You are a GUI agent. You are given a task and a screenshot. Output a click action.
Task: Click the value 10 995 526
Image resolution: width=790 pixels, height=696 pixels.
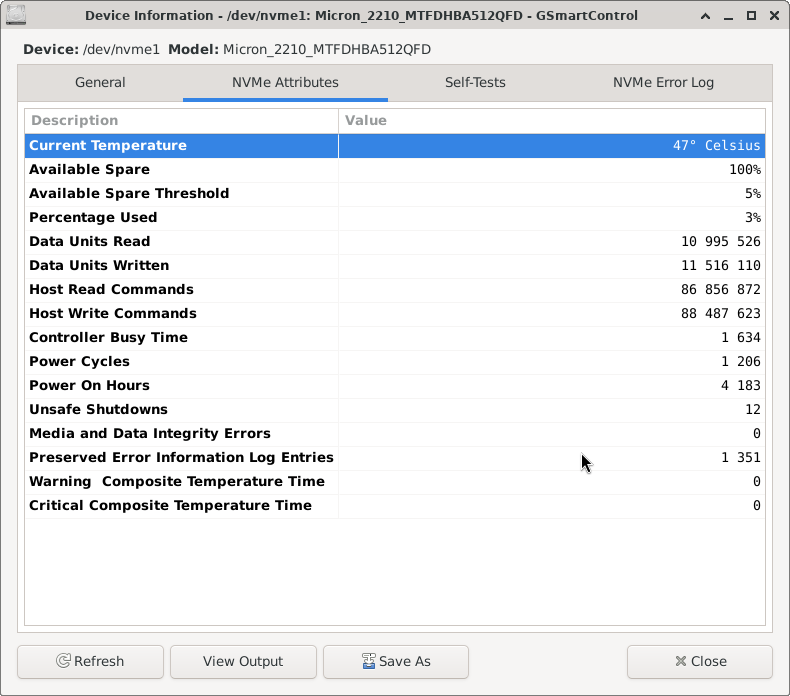point(720,242)
